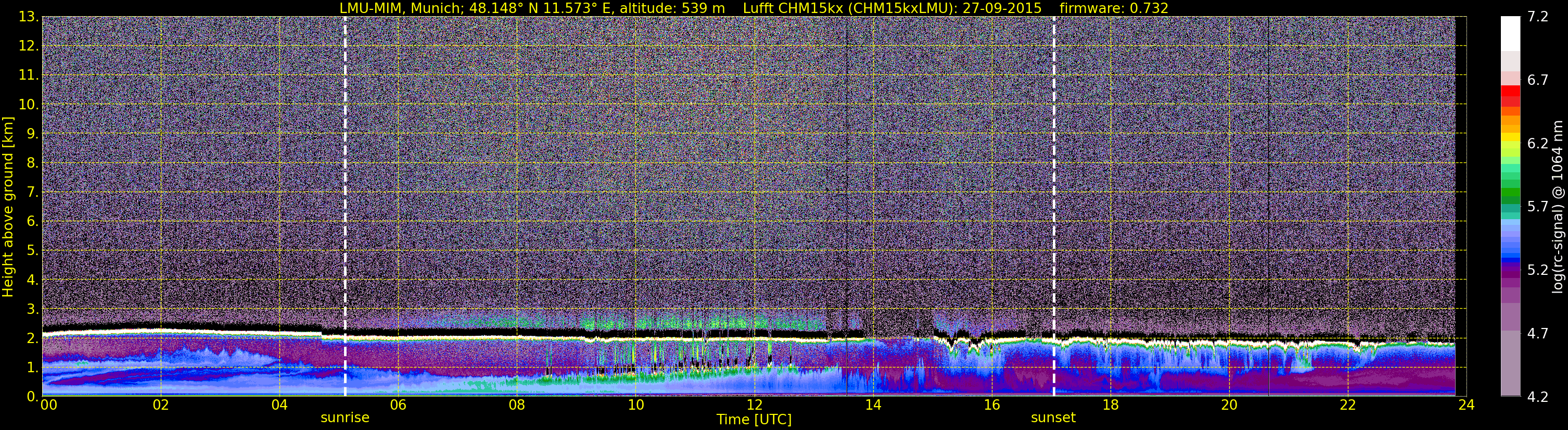Viewport: 1568px width, 430px height.
Task: Click the x-axis tick label 08
Action: 517,405
